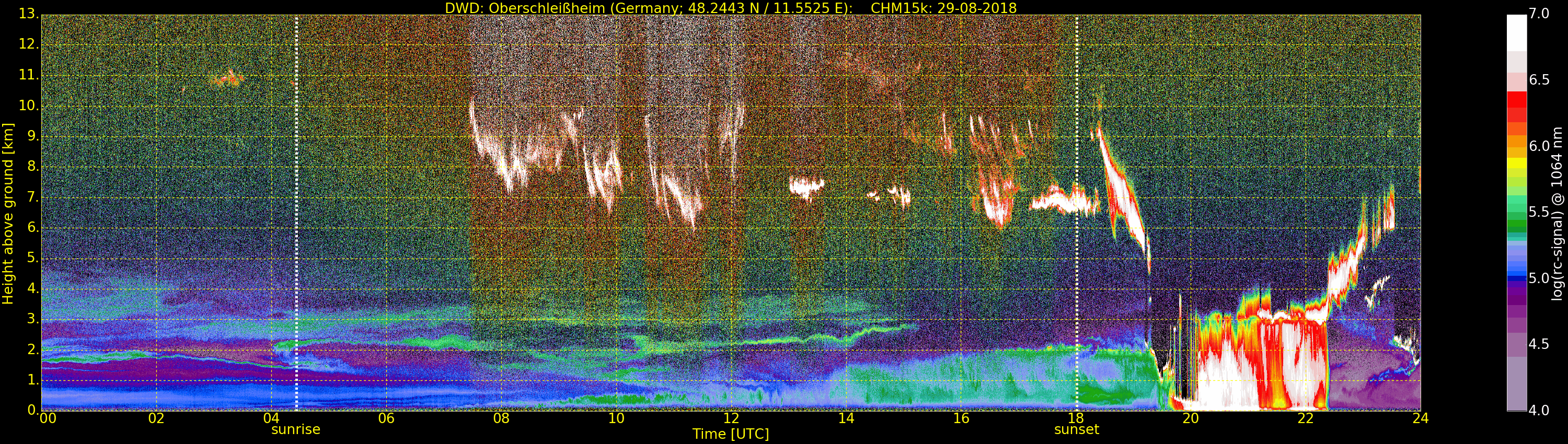Click the '00' time tick label
The image size is (1568, 444).
[x=48, y=418]
